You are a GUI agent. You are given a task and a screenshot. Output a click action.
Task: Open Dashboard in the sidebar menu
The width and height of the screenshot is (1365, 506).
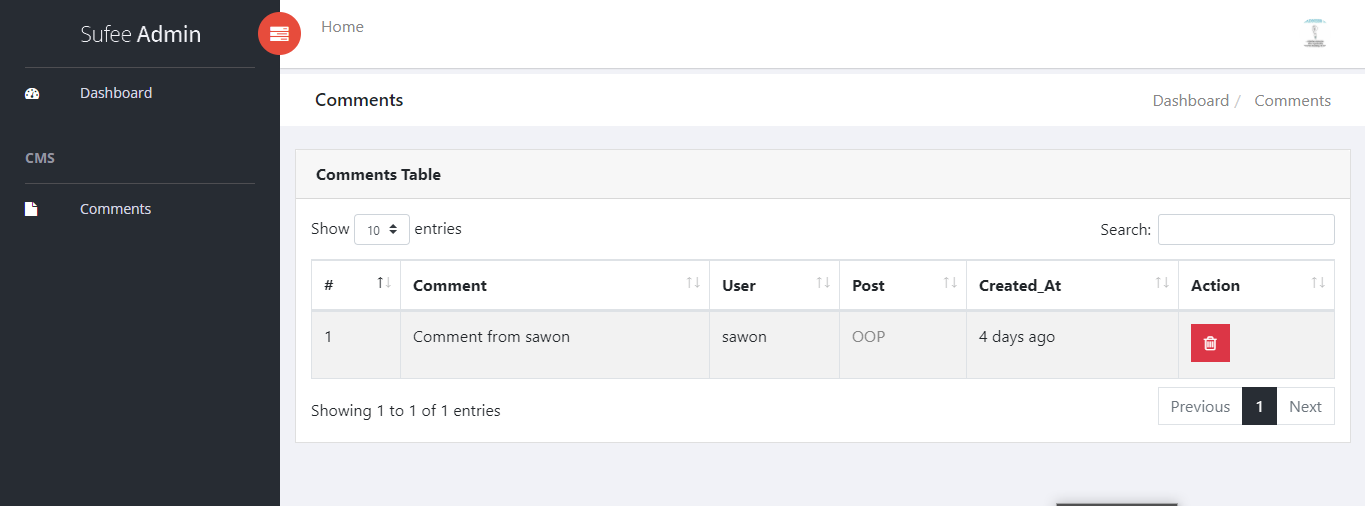(x=116, y=93)
